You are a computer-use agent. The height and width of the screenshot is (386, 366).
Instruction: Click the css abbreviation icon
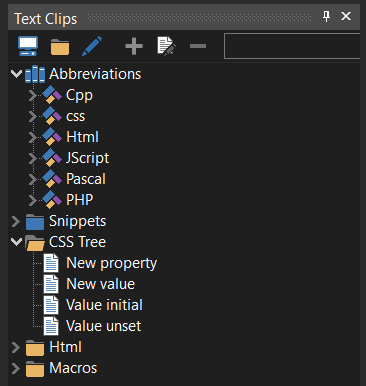(x=52, y=116)
